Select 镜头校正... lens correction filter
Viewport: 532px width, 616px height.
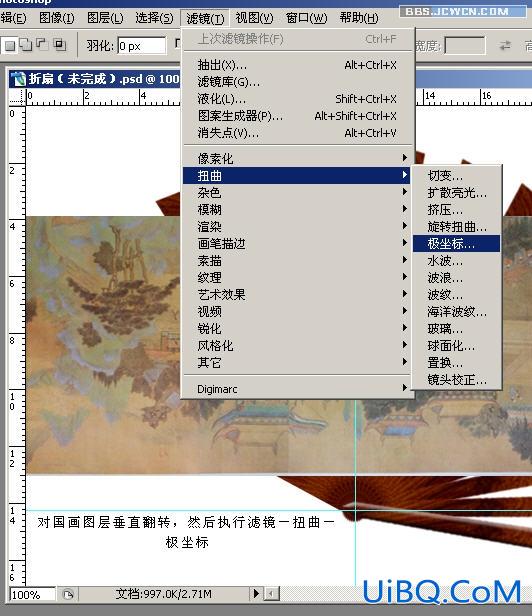[x=457, y=380]
